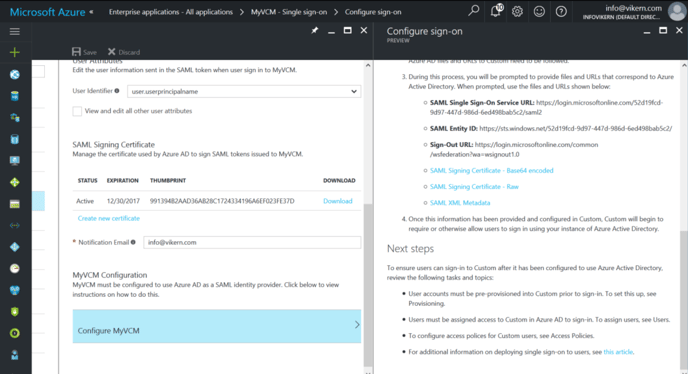Open the notifications bell with badge 10
Viewport: 688px width, 374px height.
point(496,11)
